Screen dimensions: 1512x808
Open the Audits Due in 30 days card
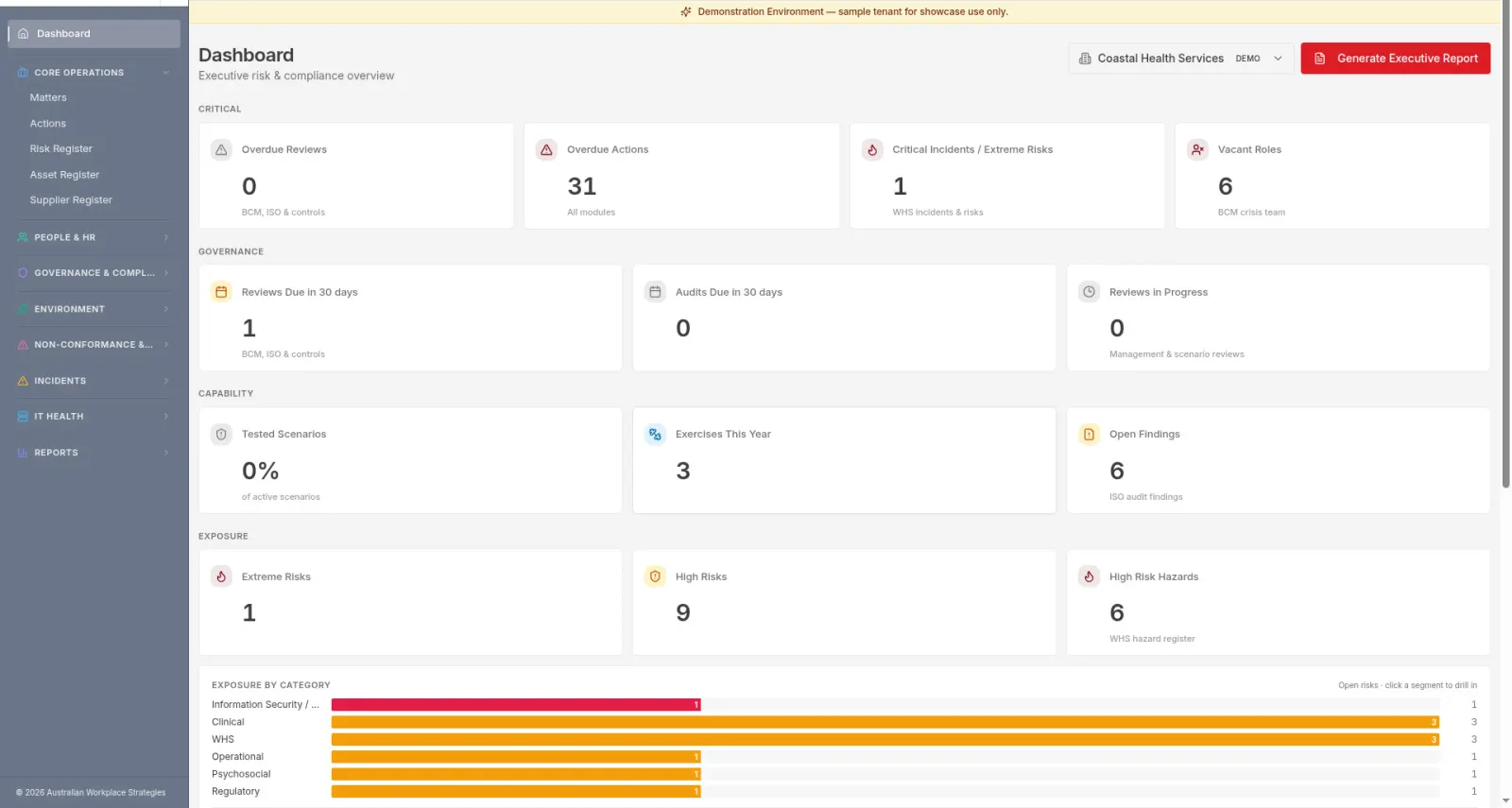(844, 318)
